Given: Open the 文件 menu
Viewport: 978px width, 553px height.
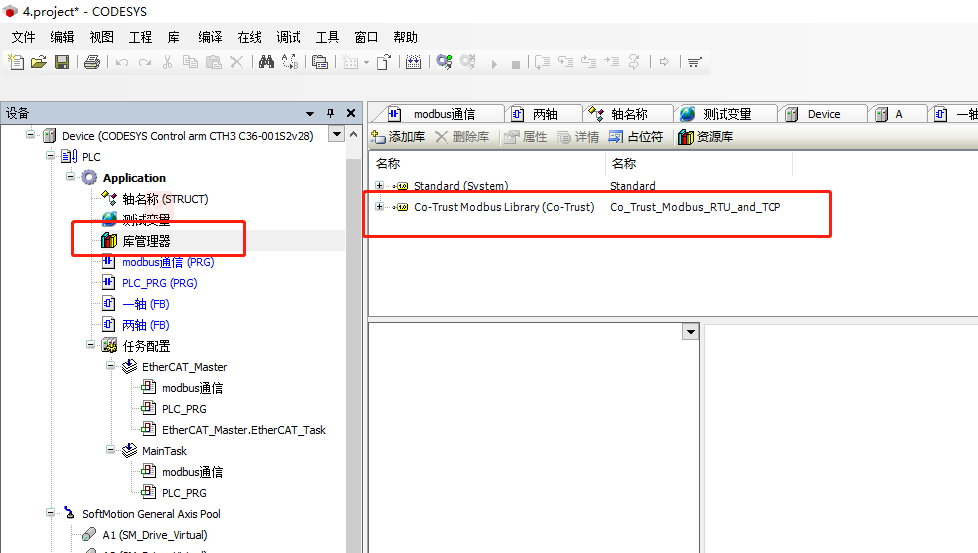Looking at the screenshot, I should [24, 37].
